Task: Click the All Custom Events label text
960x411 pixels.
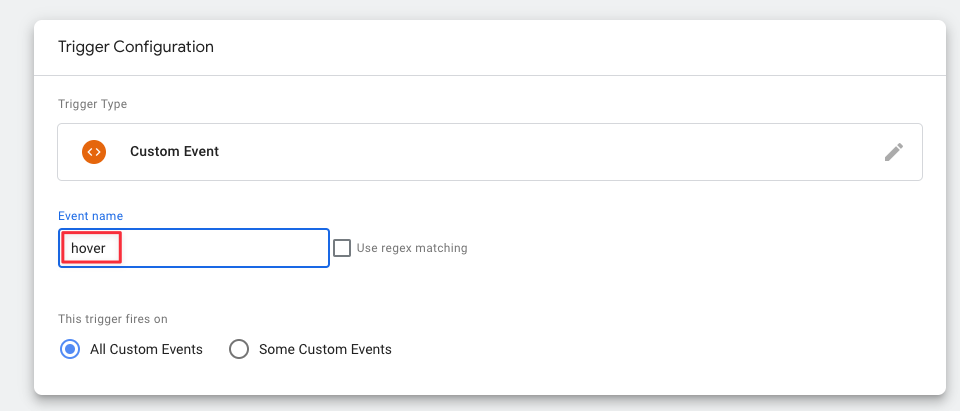Action: pos(146,349)
